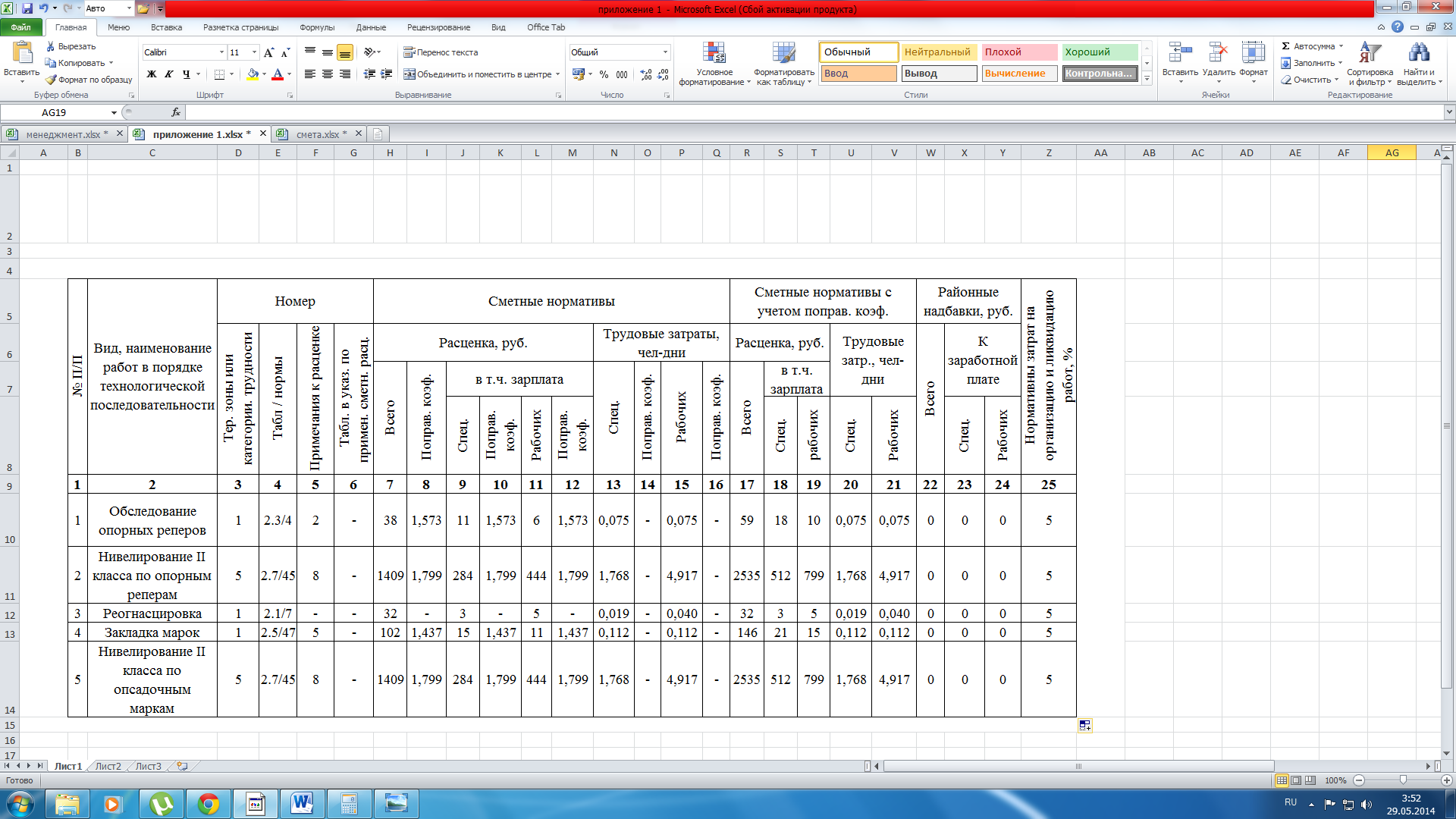This screenshot has height=819, width=1456.
Task: Expand the Name Box dropdown for AG19
Action: 114,112
